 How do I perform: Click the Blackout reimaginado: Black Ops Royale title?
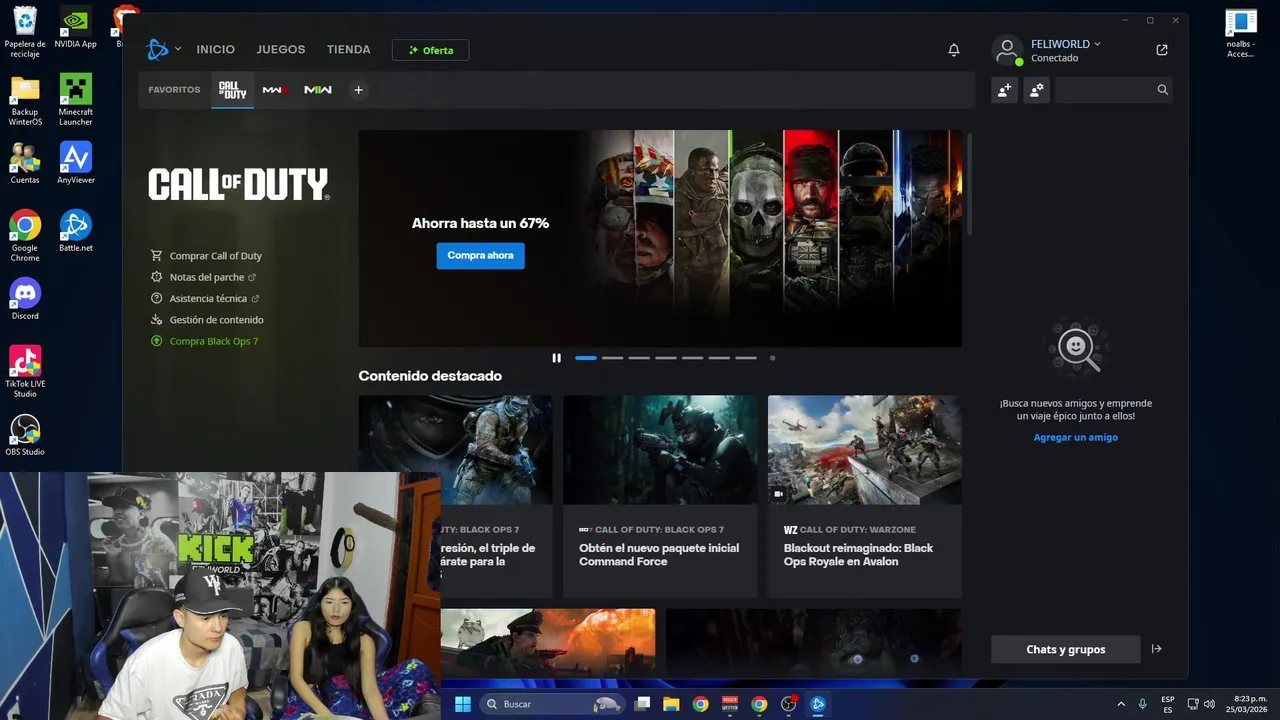coord(858,555)
